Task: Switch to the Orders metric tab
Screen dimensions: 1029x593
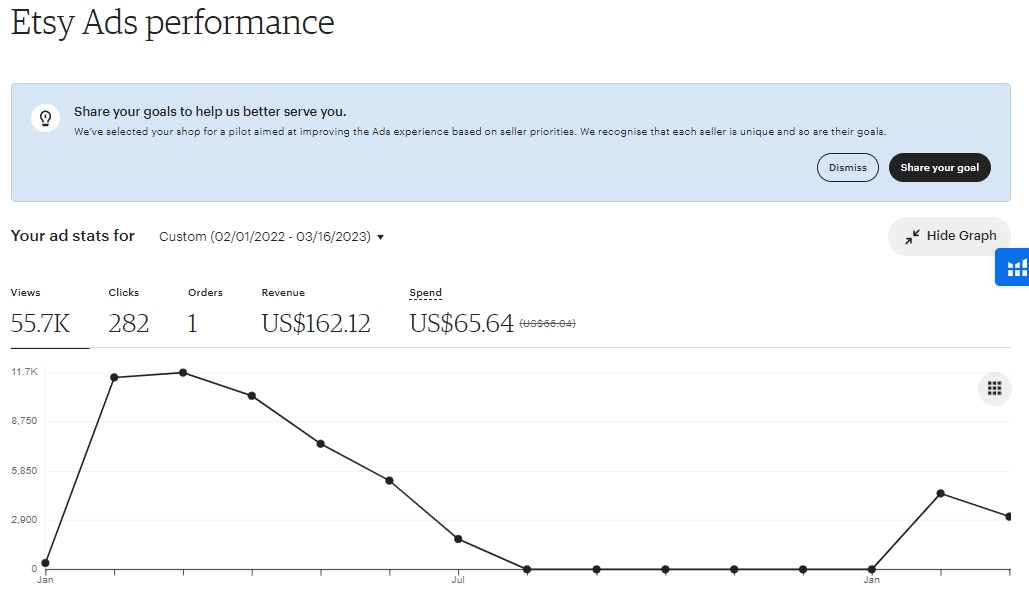Action: point(205,312)
